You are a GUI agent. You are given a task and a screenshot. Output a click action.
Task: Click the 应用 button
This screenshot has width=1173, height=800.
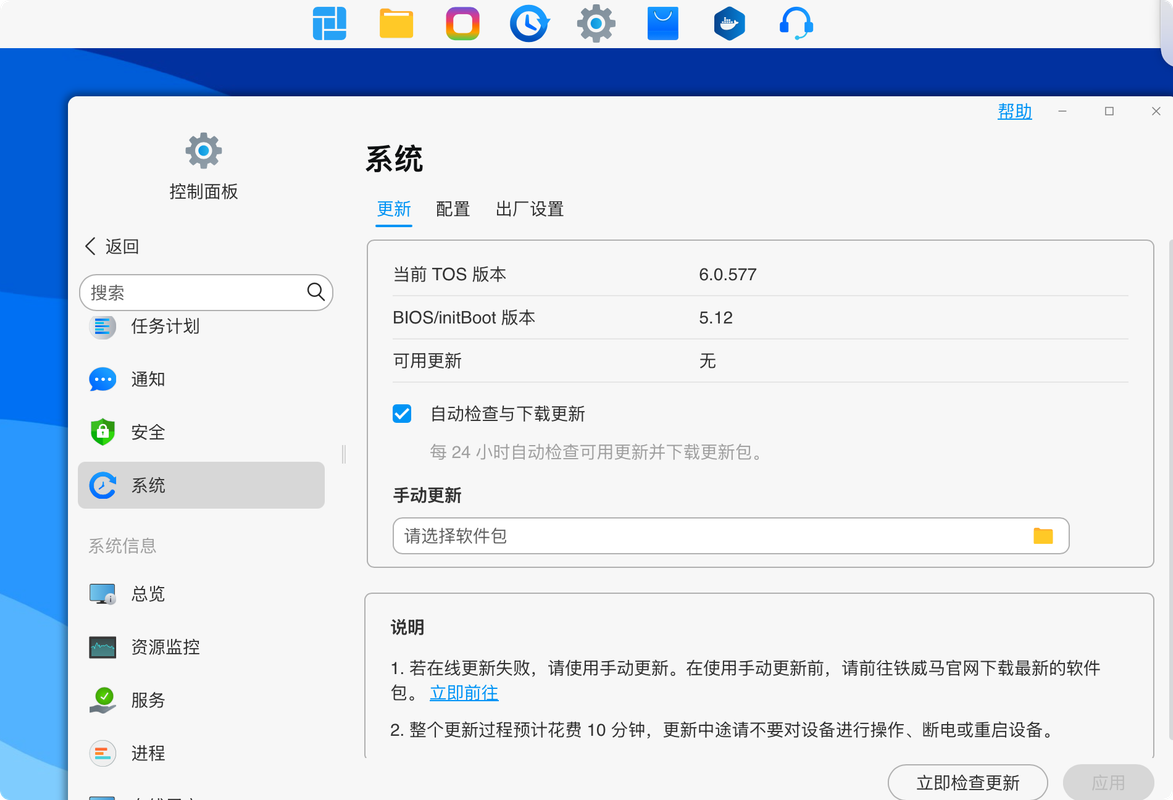pos(1108,783)
